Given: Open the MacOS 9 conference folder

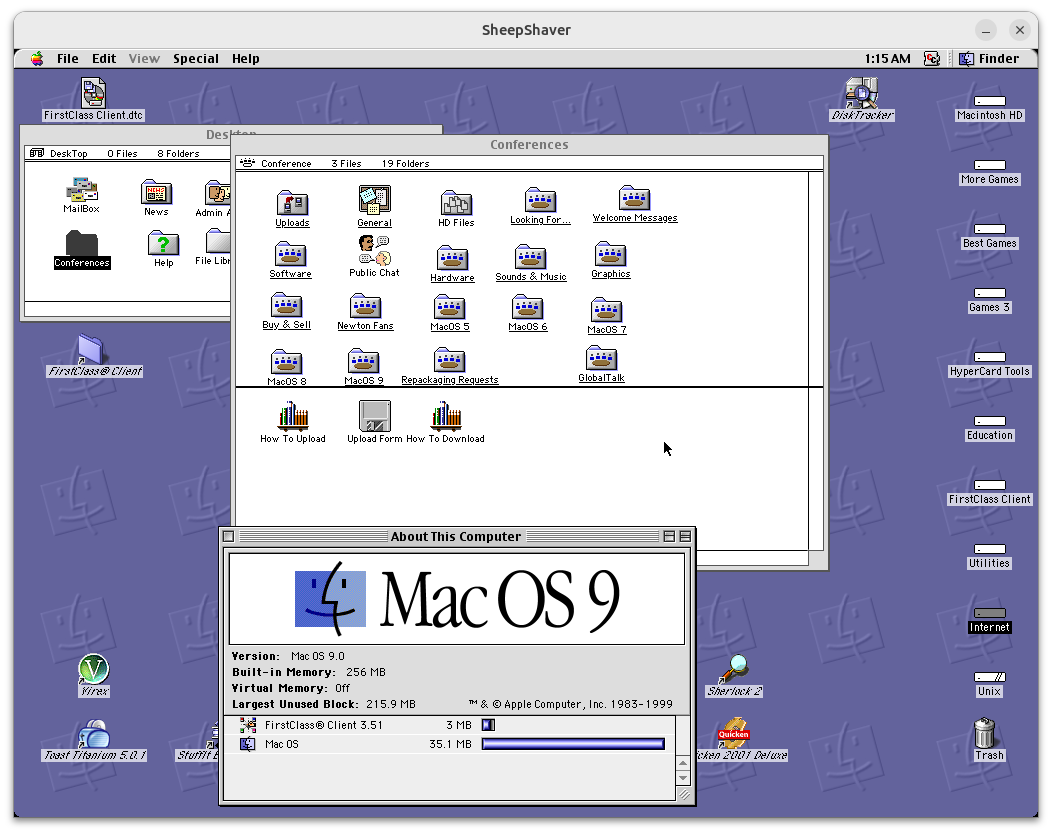Looking at the screenshot, I should point(364,361).
